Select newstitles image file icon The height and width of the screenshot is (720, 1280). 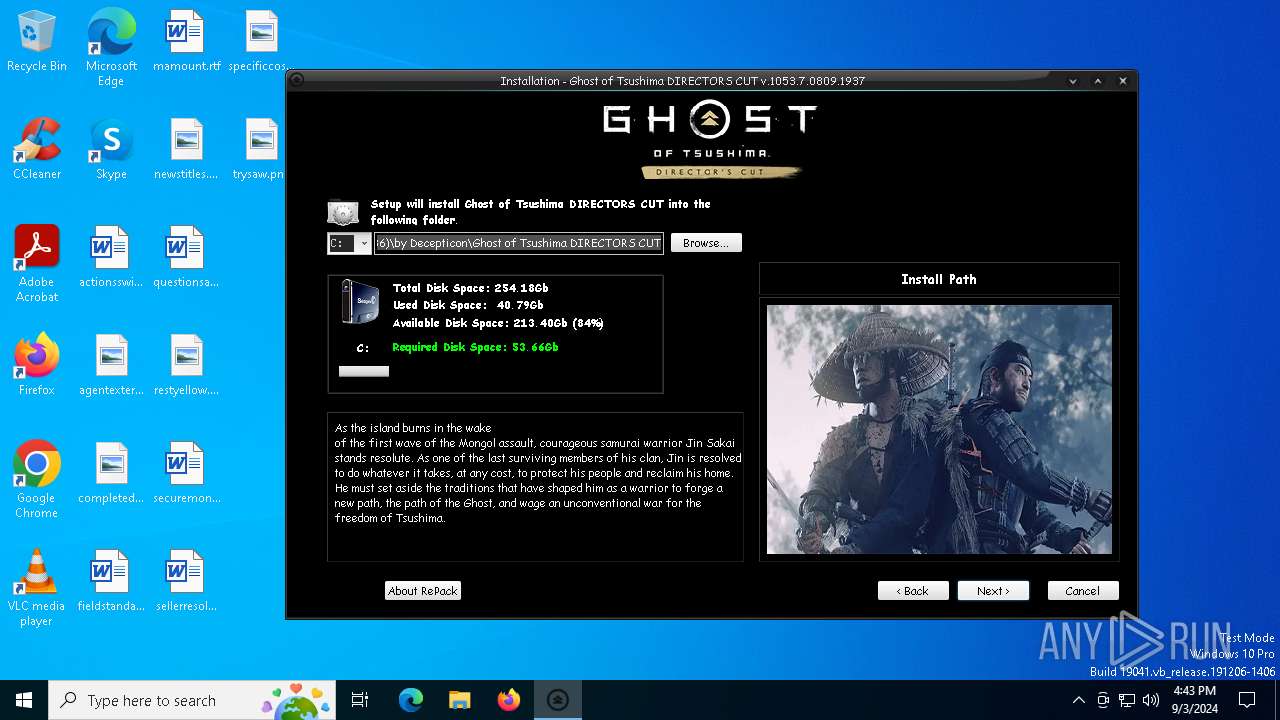(186, 150)
